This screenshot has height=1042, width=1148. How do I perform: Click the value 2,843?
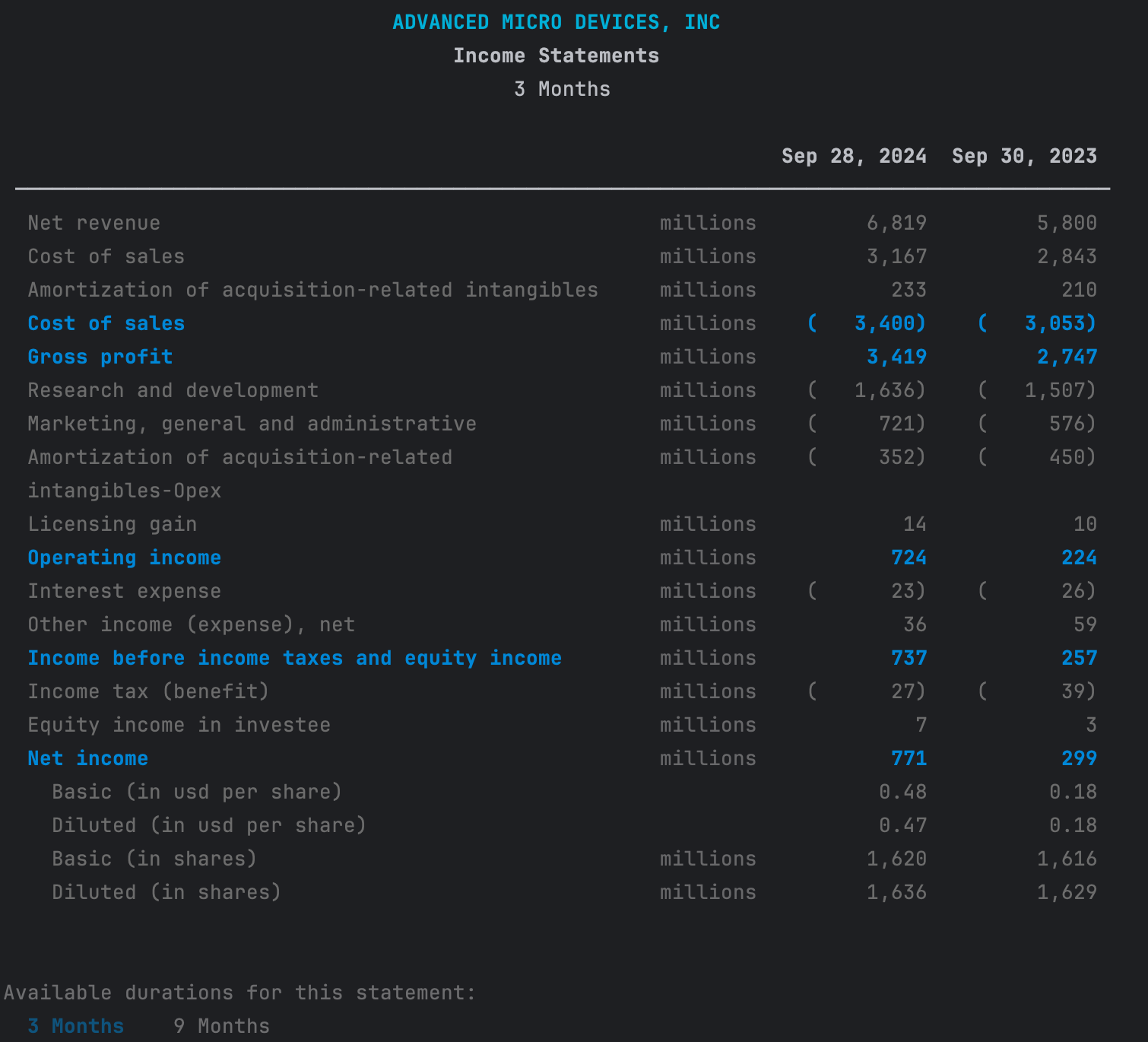click(1067, 256)
